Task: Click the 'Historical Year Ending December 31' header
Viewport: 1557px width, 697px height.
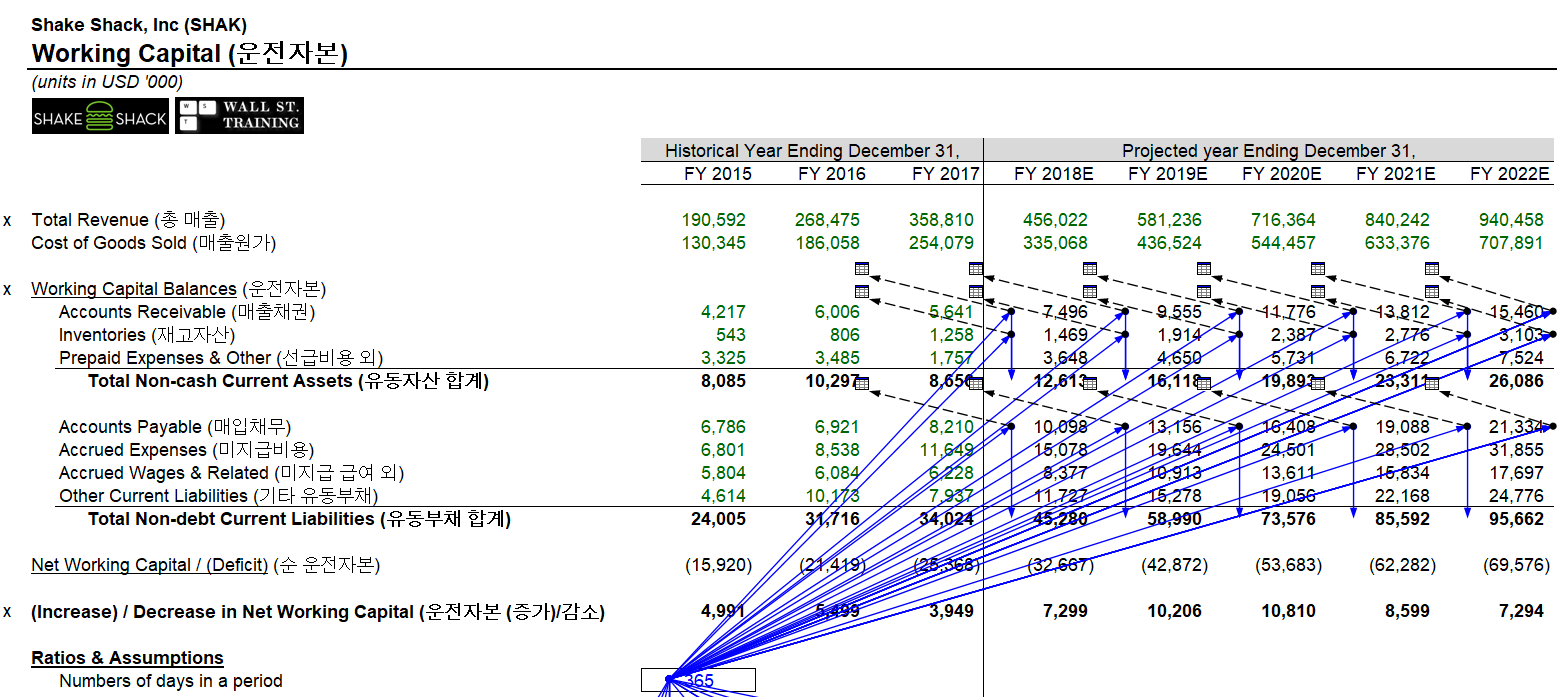Action: pyautogui.click(x=812, y=151)
